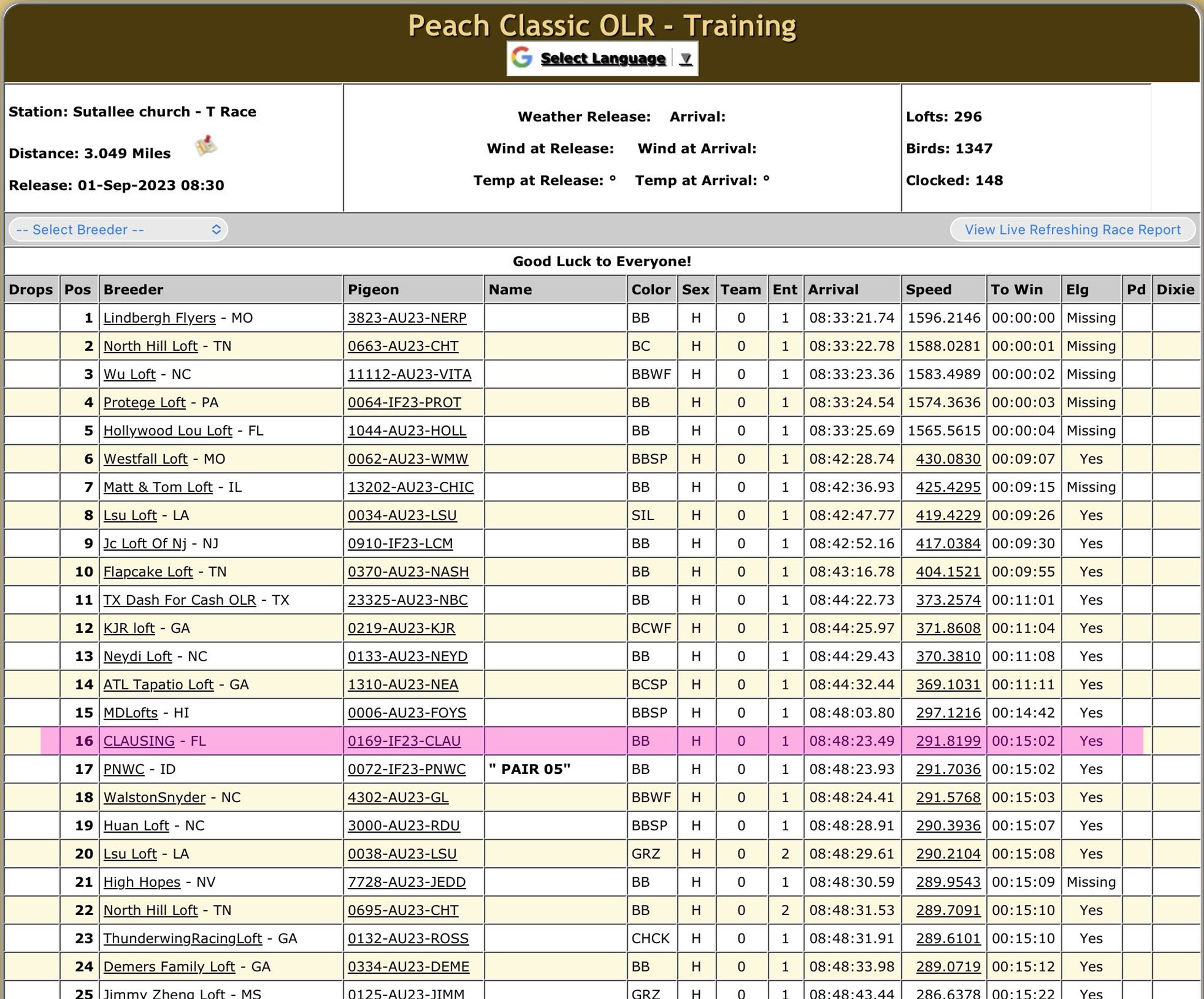The image size is (1204, 999).
Task: Click pigeon 0169-IF23-CLAU link
Action: click(404, 741)
